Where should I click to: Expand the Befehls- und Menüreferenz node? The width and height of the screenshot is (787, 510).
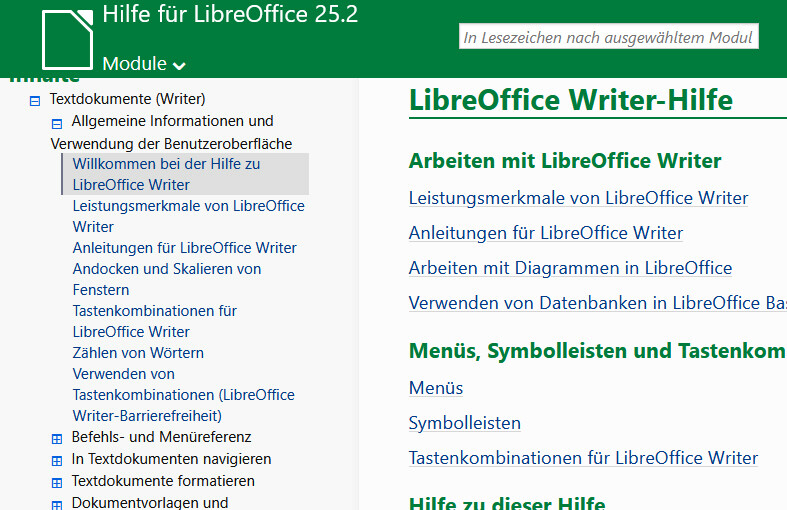(x=57, y=438)
